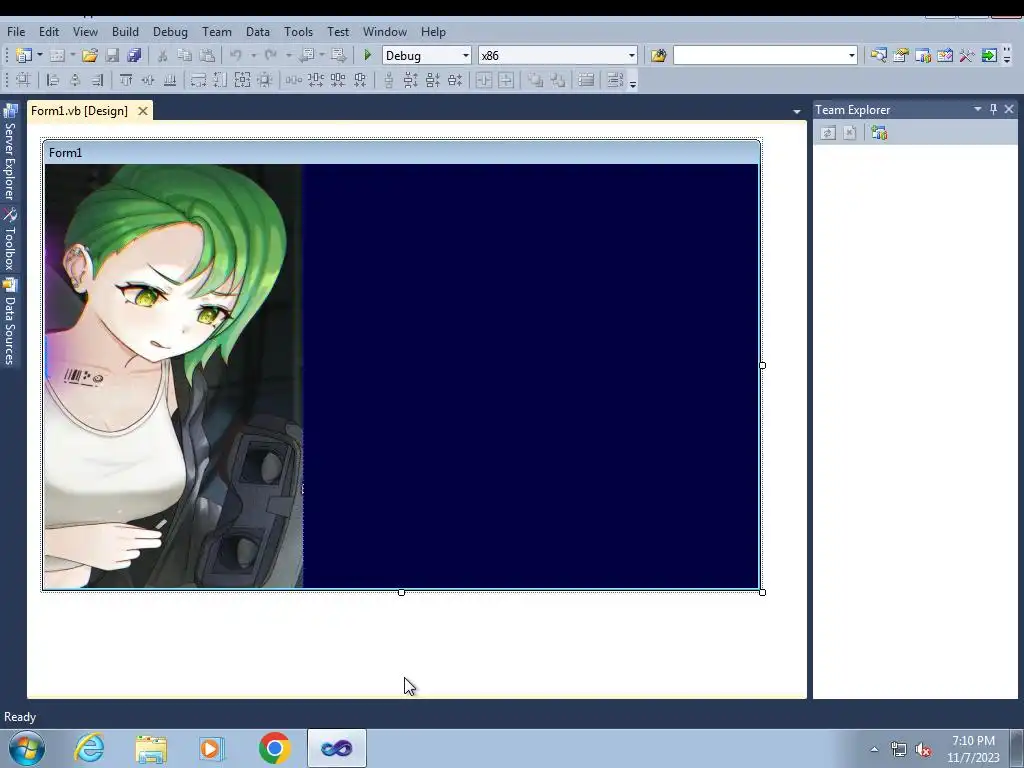Select the Form1.vb [Design] tab
The image size is (1024, 768).
pyautogui.click(x=80, y=110)
